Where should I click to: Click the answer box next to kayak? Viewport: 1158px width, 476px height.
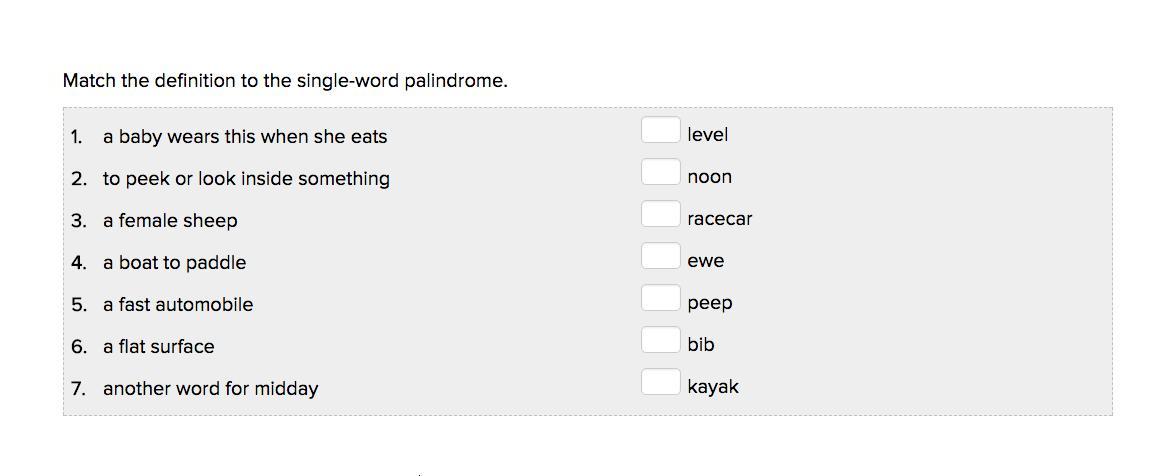(x=660, y=382)
